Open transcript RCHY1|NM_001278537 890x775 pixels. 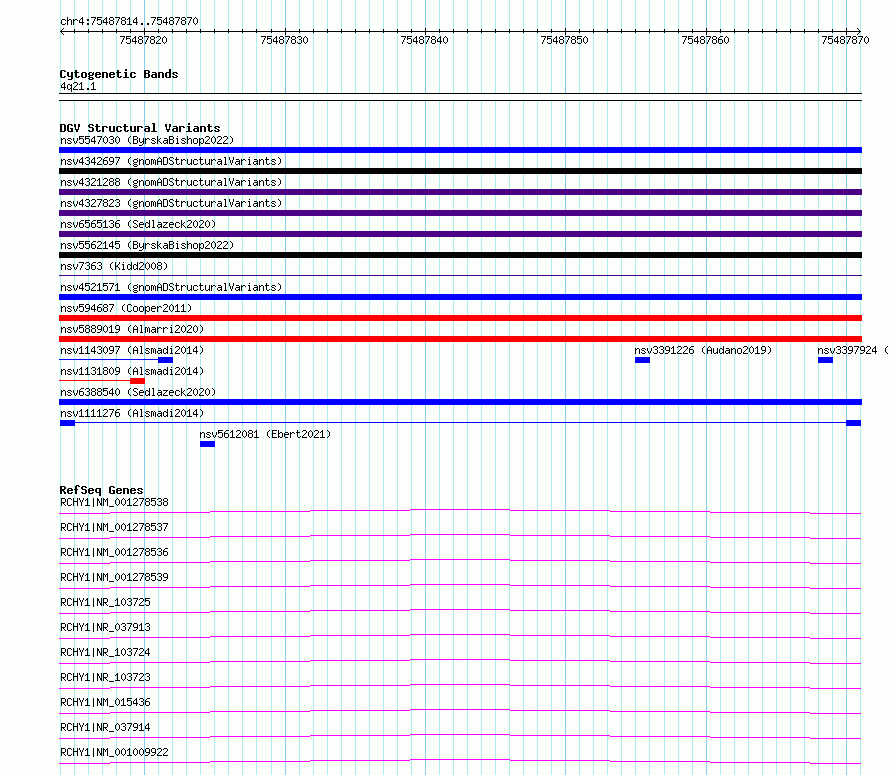(114, 527)
